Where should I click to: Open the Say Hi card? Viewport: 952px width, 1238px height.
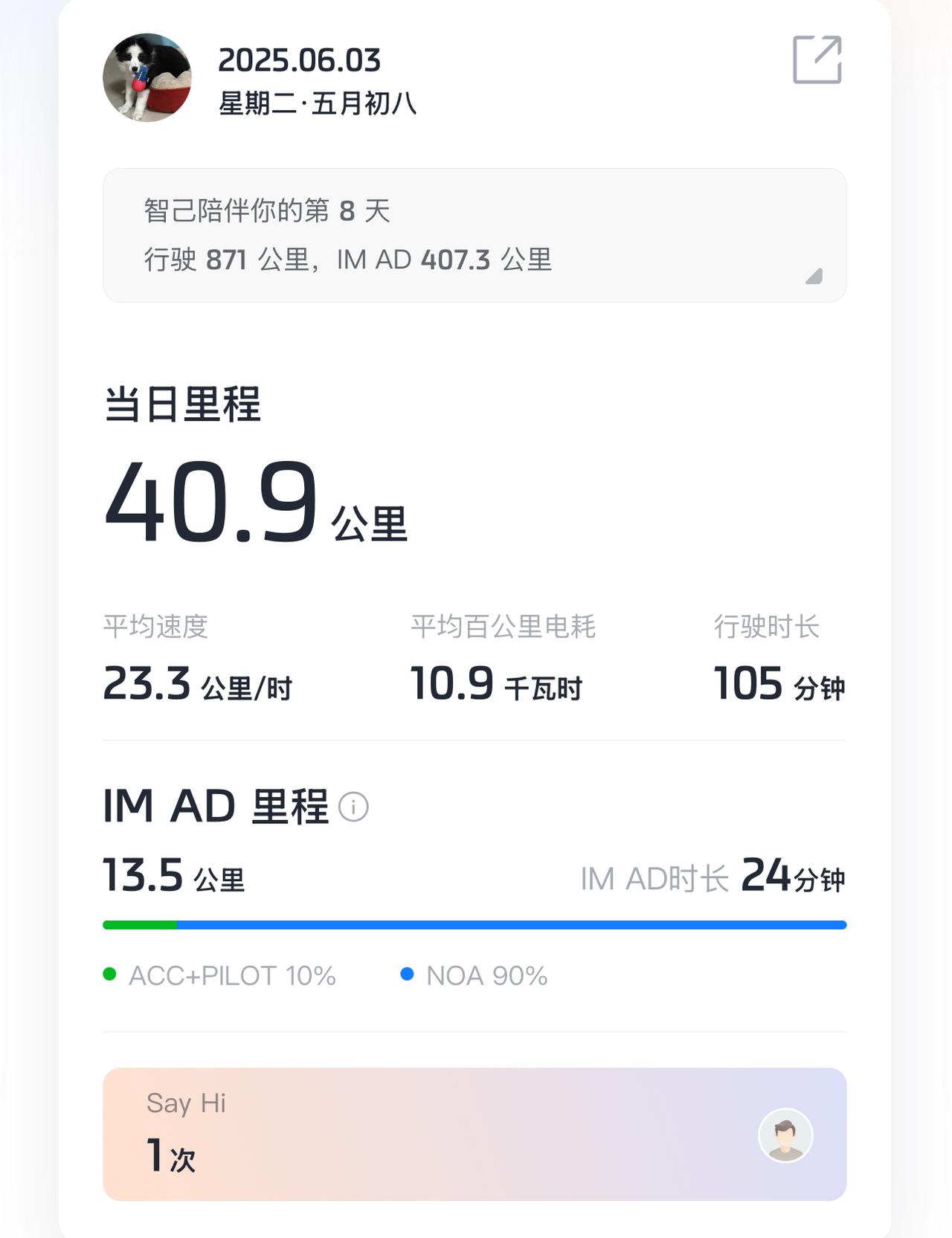click(475, 1135)
